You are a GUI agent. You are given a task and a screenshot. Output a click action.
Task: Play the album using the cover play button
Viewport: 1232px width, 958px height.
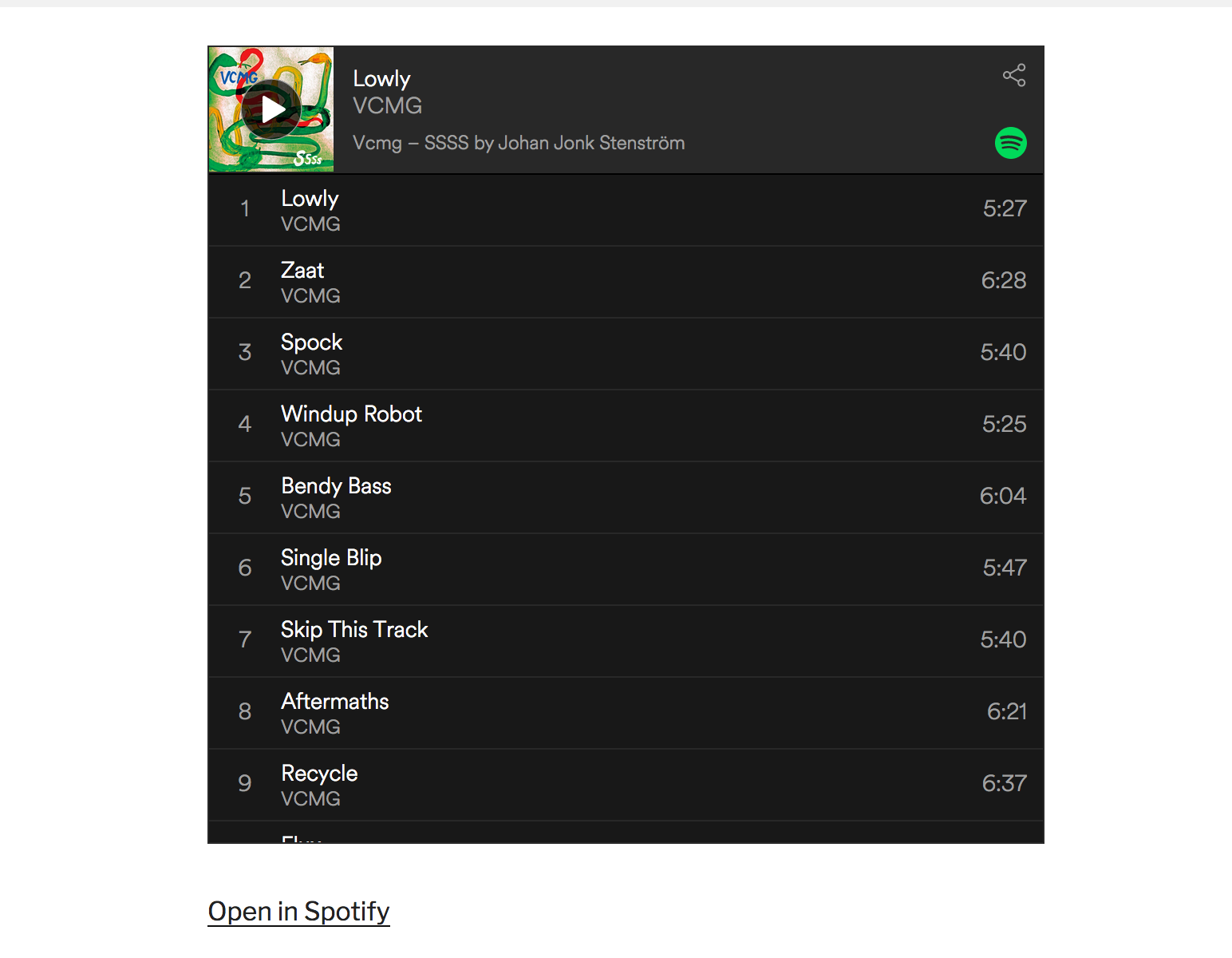tap(271, 109)
